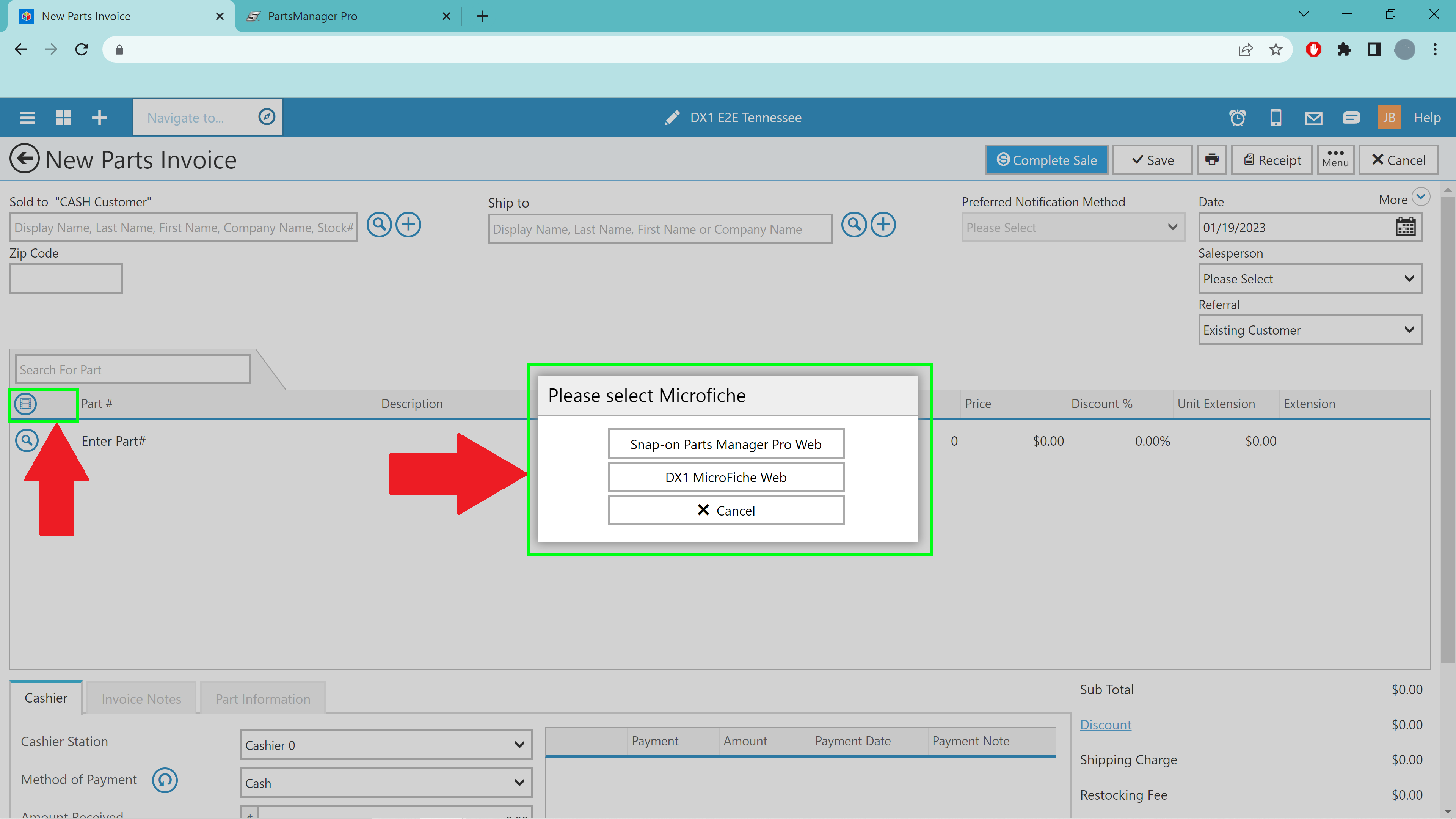Screen dimensions: 1456x819
Task: Click the part lookup magnifier icon
Action: coord(27,441)
